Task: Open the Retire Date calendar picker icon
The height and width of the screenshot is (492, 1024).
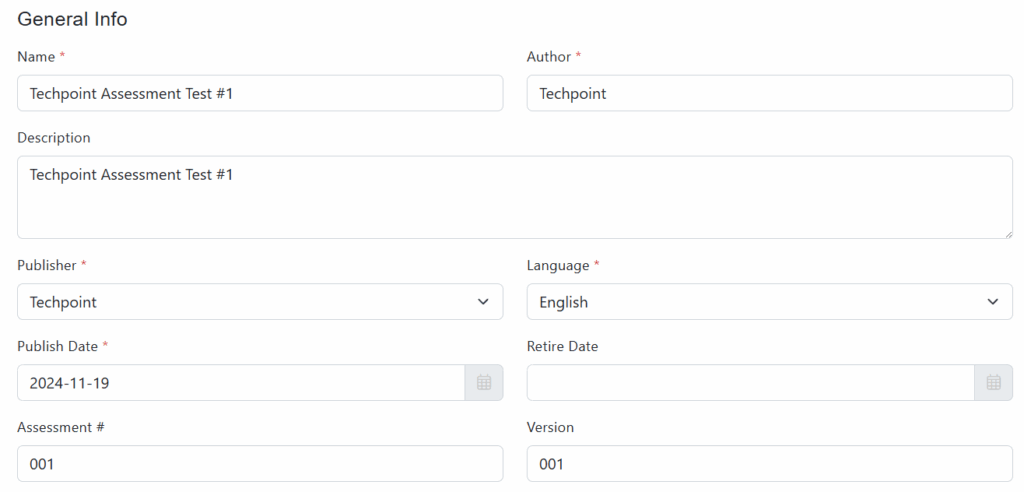Action: click(x=993, y=383)
